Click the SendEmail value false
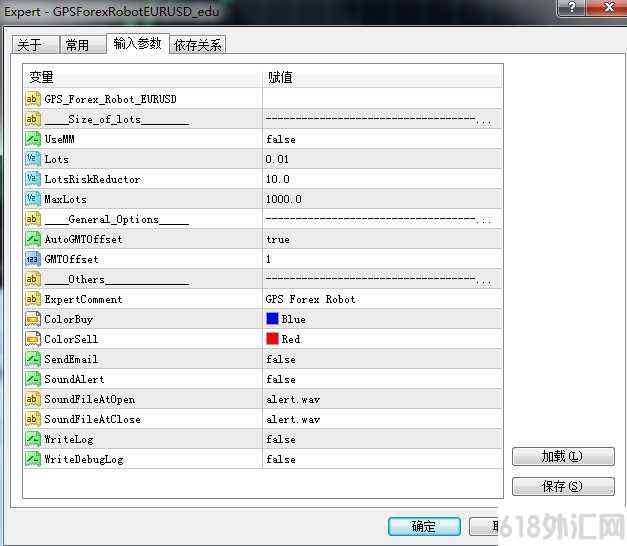This screenshot has width=627, height=546. click(x=281, y=359)
